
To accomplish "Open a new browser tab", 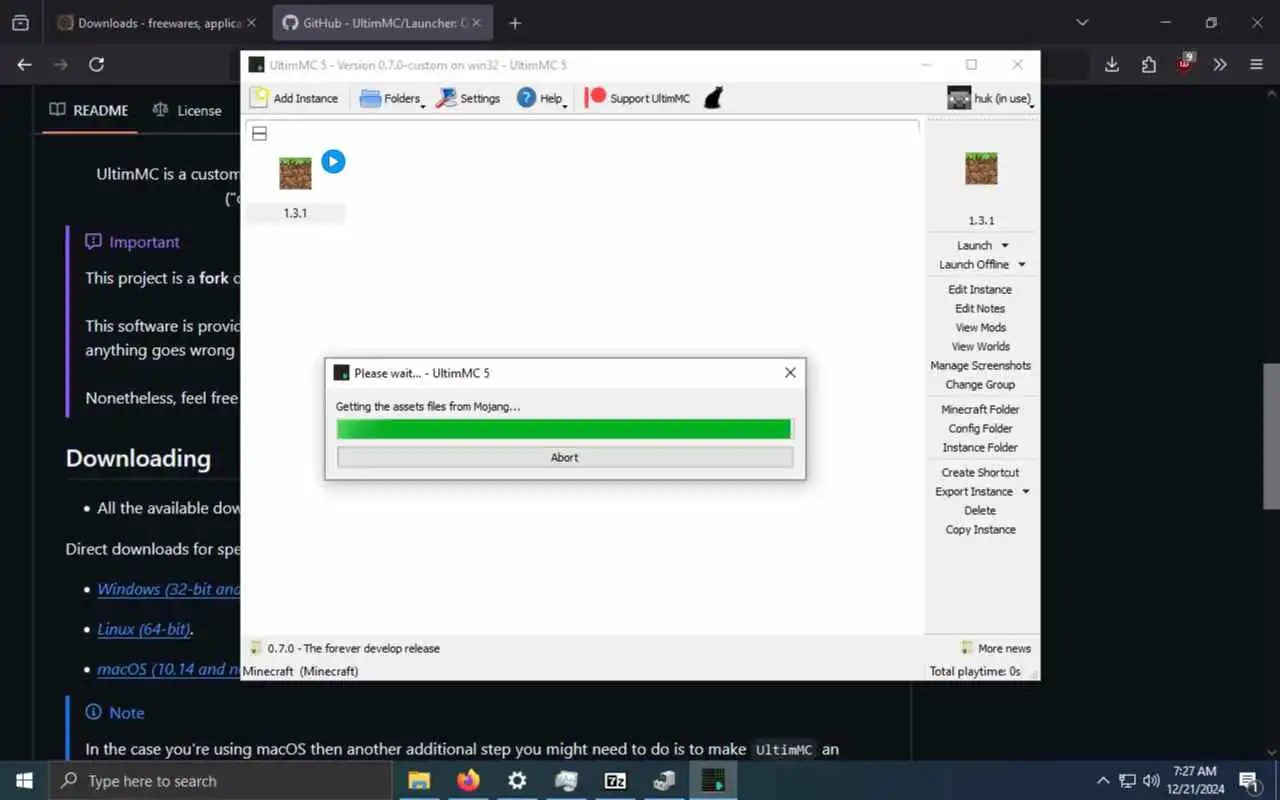I will point(515,23).
